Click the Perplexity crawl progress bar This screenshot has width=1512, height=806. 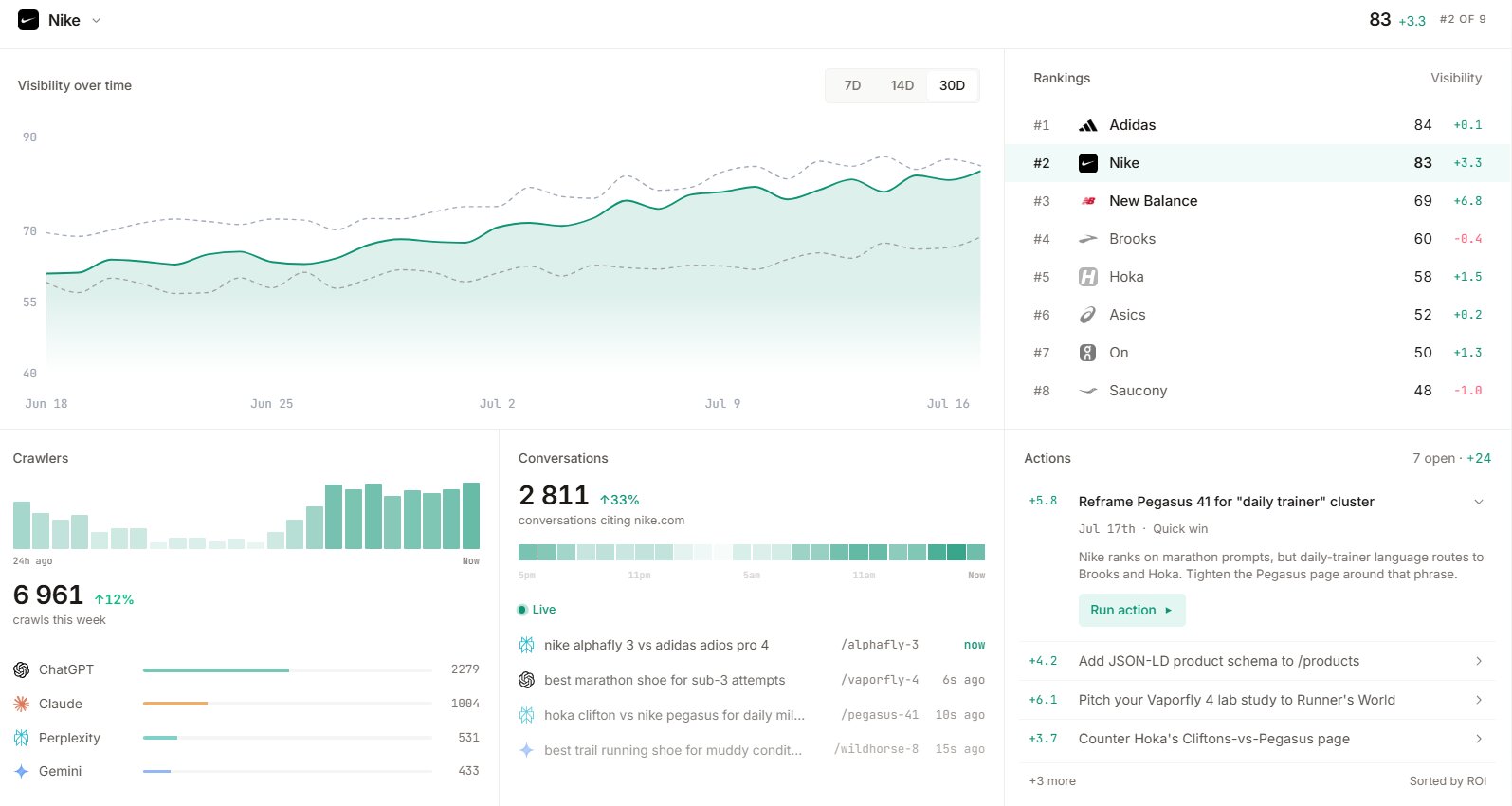(287, 738)
